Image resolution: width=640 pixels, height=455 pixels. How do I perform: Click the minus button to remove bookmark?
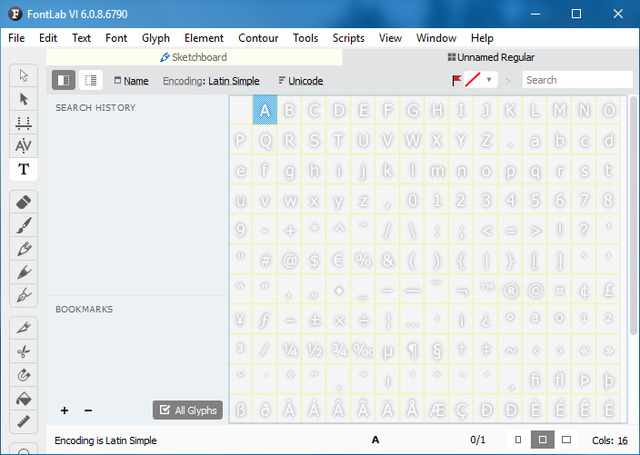point(87,410)
